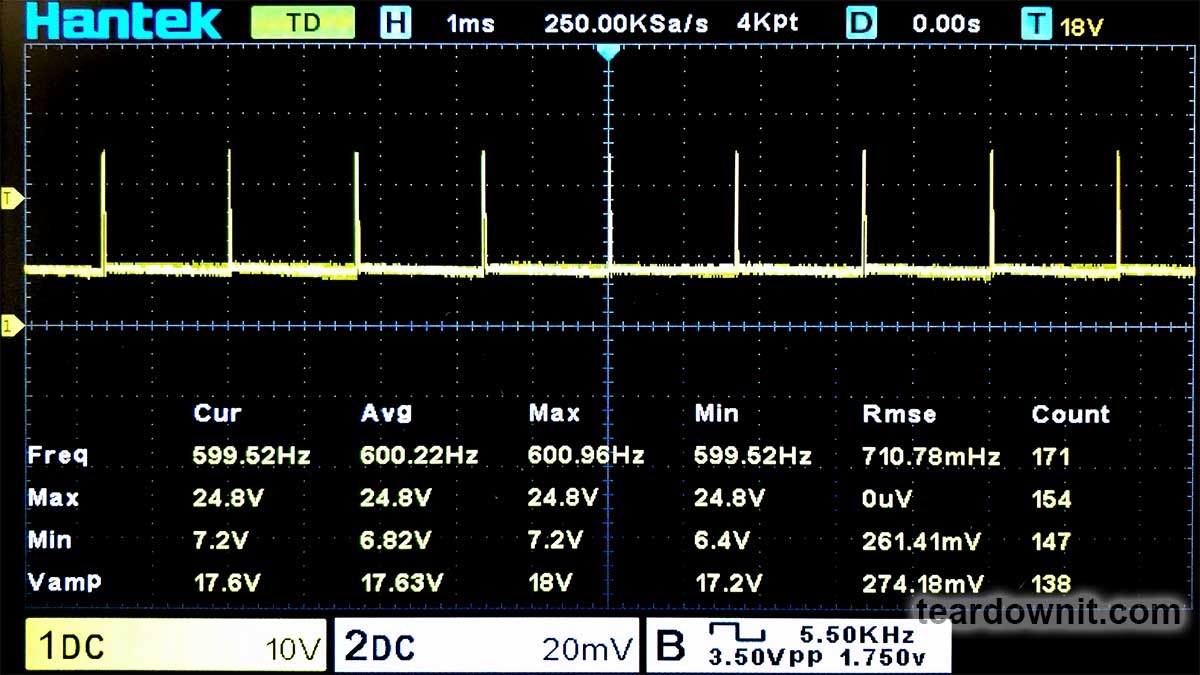
Task: Click the 17.63V average Vamp value
Action: point(404,582)
